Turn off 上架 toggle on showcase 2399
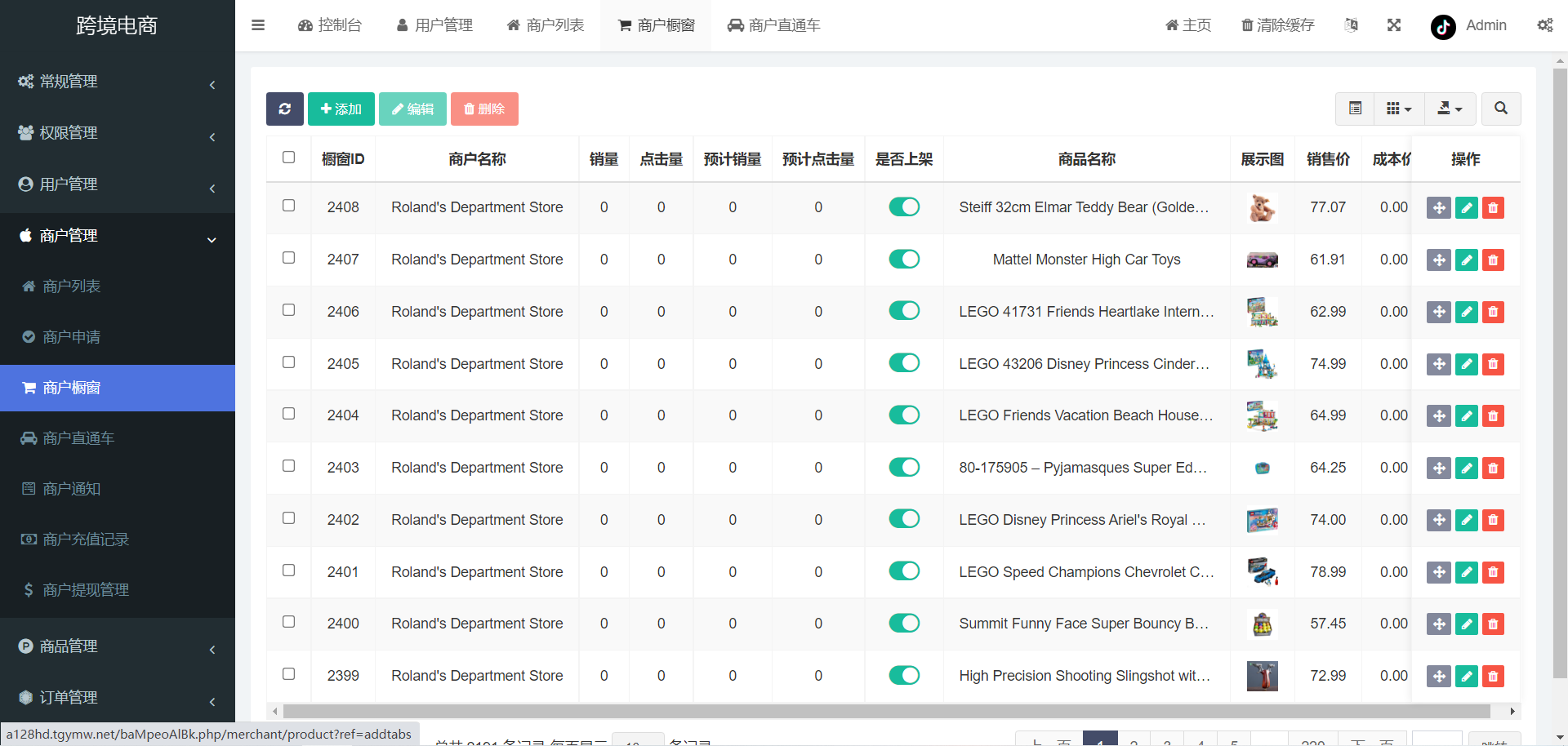 pyautogui.click(x=904, y=675)
